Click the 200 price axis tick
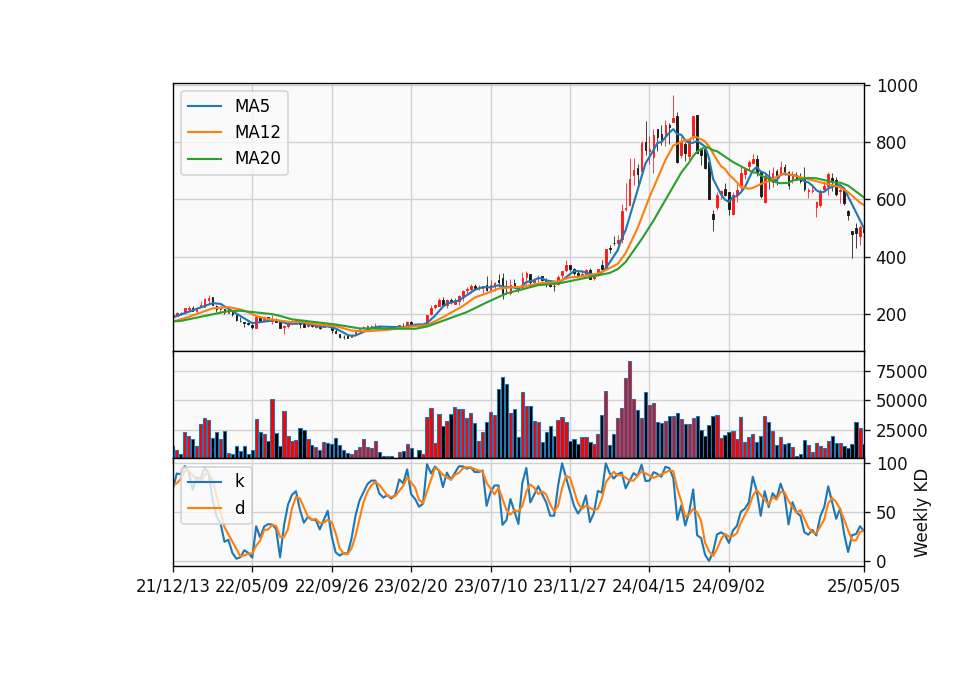The height and width of the screenshot is (690, 960). tap(891, 315)
